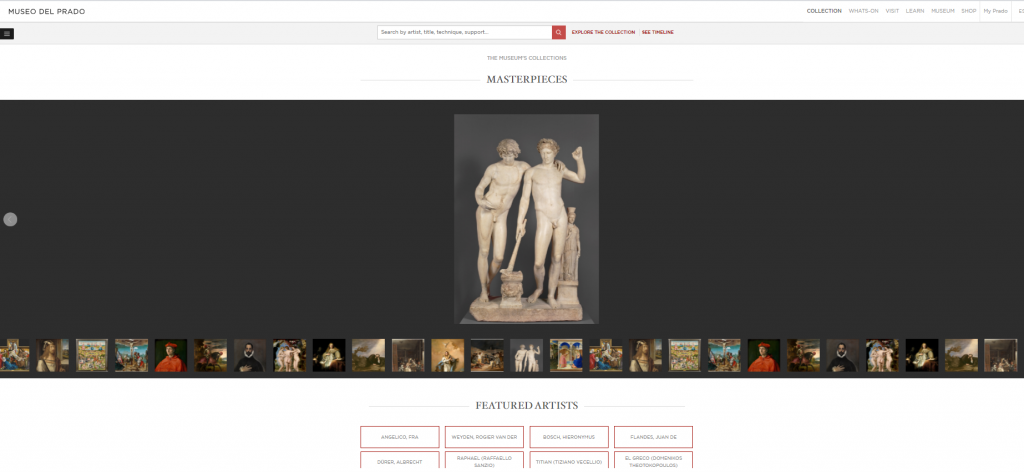This screenshot has height=472, width=1024.
Task: Click the Museo del Prado logo
Action: pos(46,11)
